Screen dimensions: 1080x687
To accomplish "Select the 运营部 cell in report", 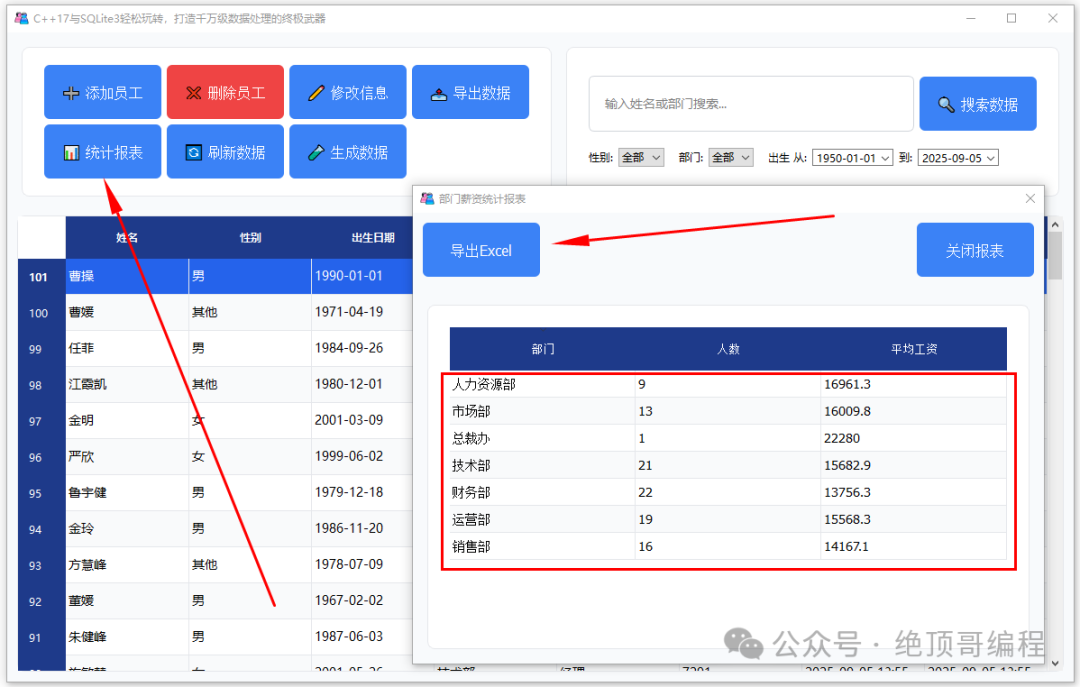I will click(x=542, y=520).
